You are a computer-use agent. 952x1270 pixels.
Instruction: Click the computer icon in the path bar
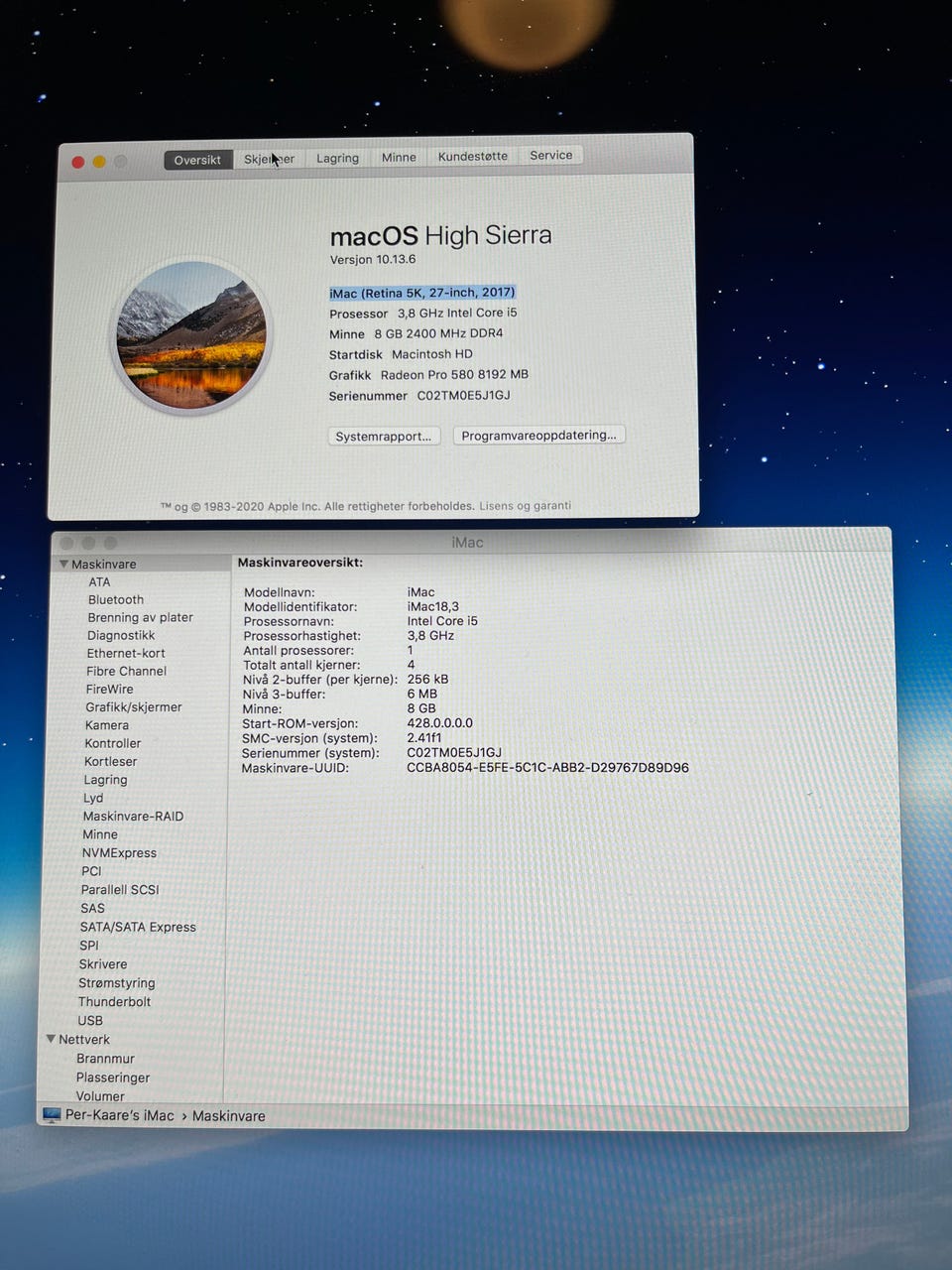point(52,1115)
